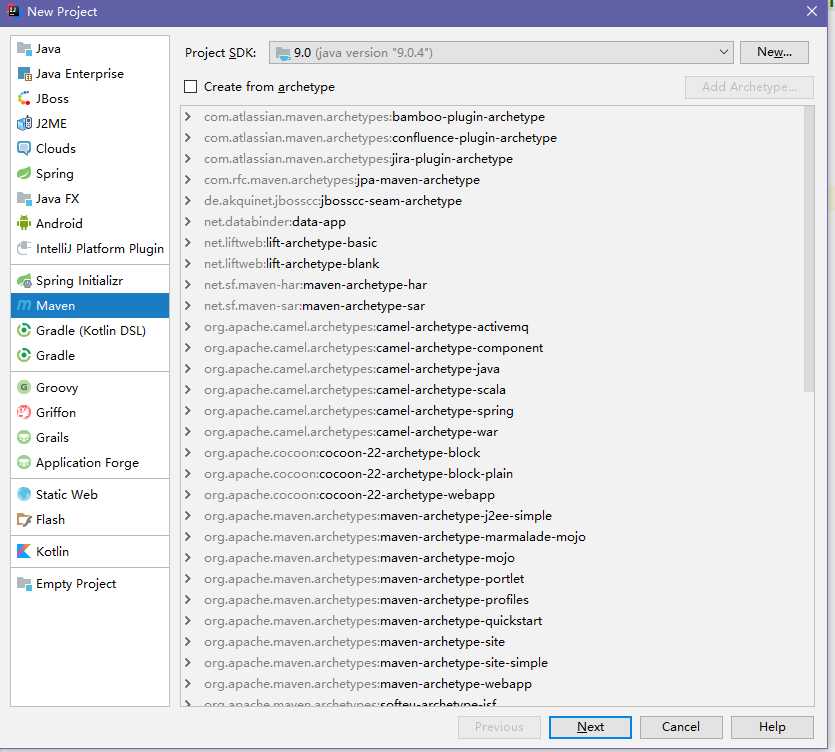
Task: Select cocoon-22-archetype-block-plain row
Action: pyautogui.click(x=493, y=473)
